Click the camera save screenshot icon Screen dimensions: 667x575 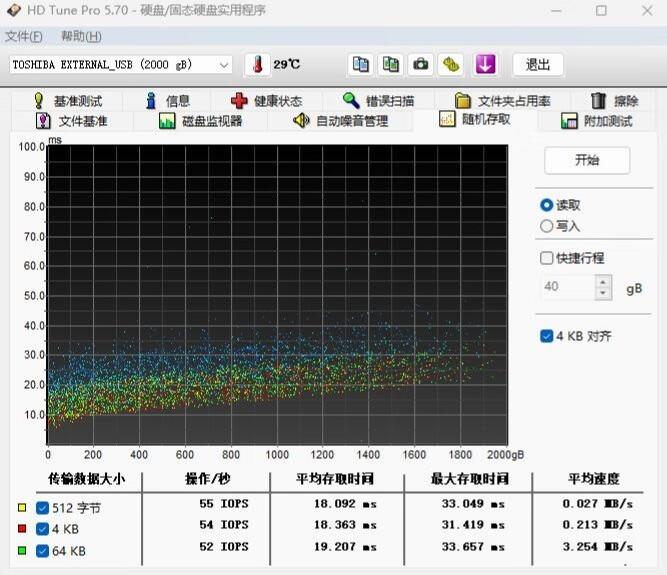[x=422, y=64]
